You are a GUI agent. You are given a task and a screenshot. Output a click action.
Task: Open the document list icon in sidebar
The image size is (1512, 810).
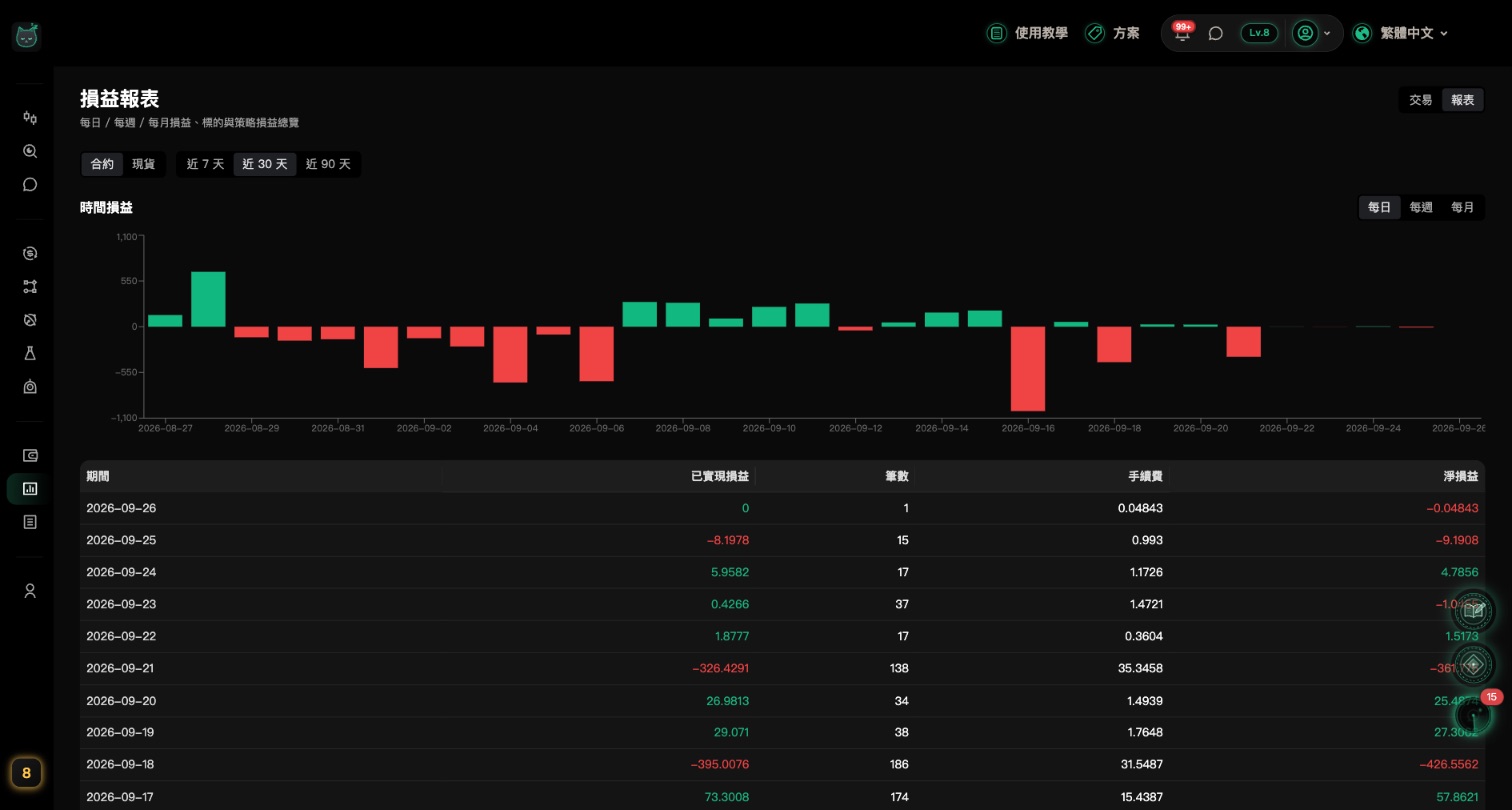[30, 522]
